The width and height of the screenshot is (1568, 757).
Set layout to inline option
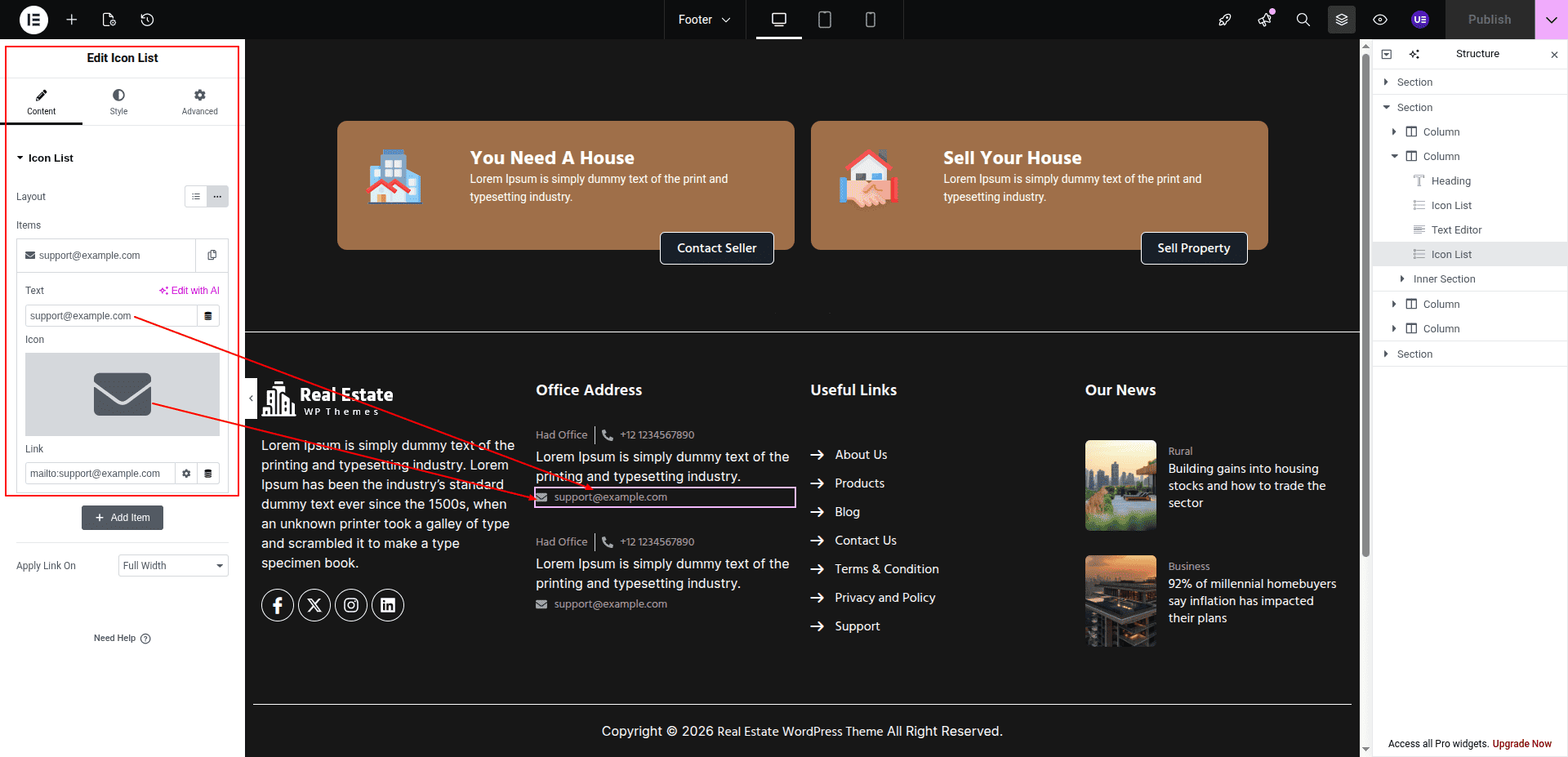pos(217,197)
